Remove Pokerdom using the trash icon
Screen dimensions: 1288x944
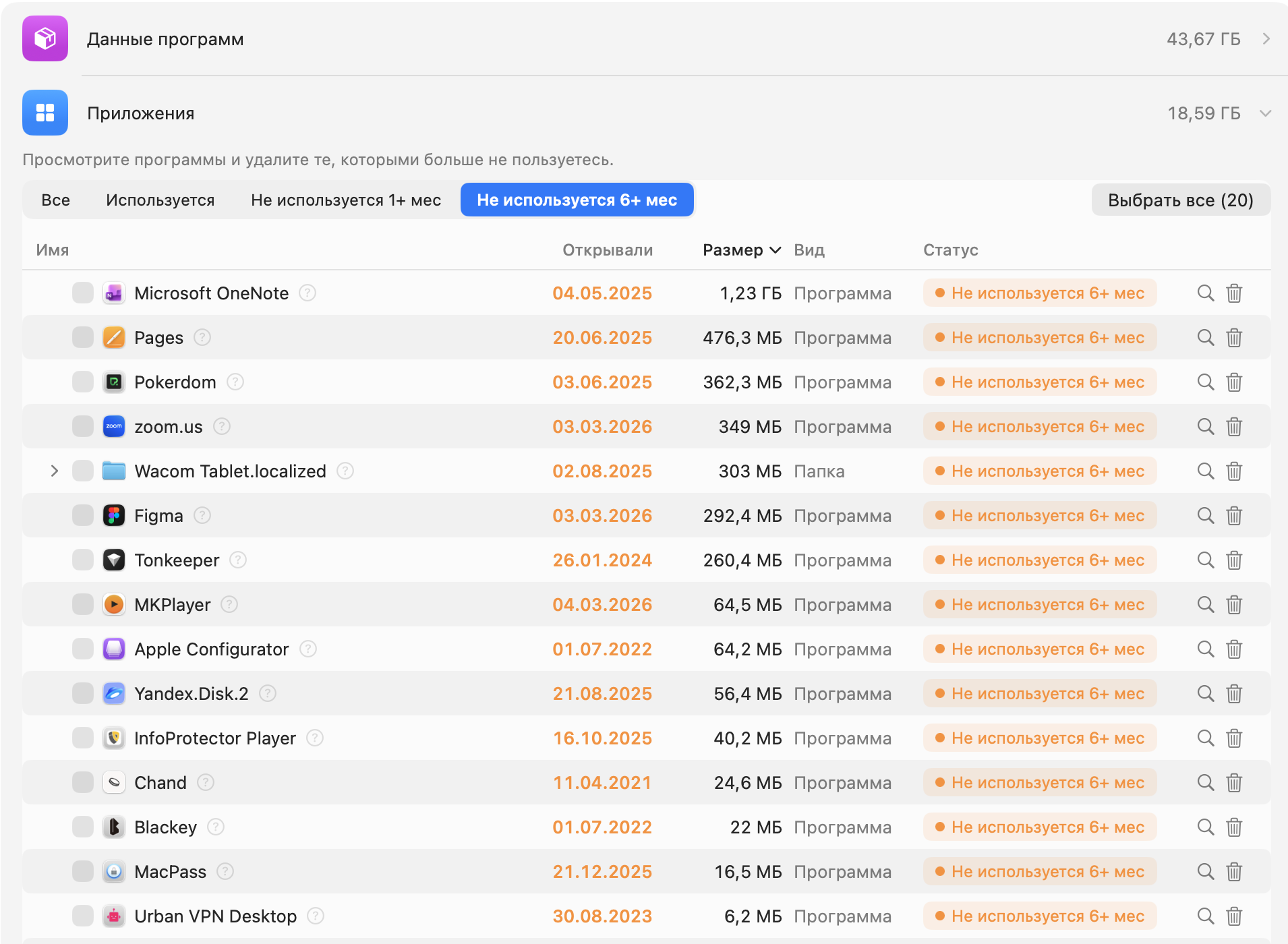tap(1234, 382)
